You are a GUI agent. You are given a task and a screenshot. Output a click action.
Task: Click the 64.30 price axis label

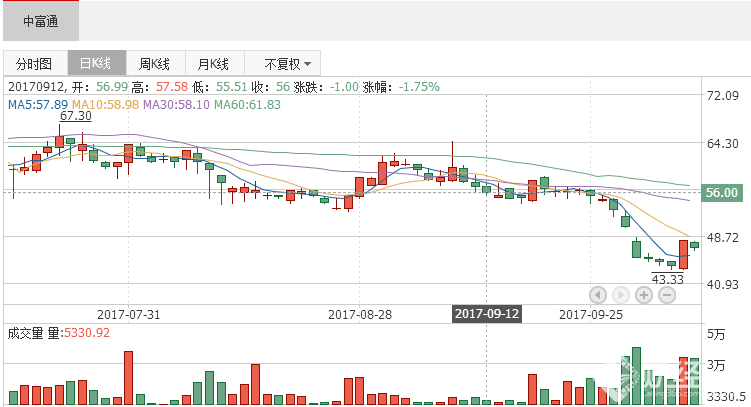723,144
